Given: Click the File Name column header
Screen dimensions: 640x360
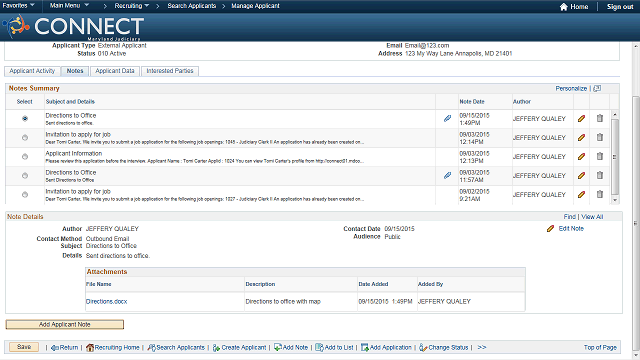Looking at the screenshot, I should pyautogui.click(x=98, y=284).
